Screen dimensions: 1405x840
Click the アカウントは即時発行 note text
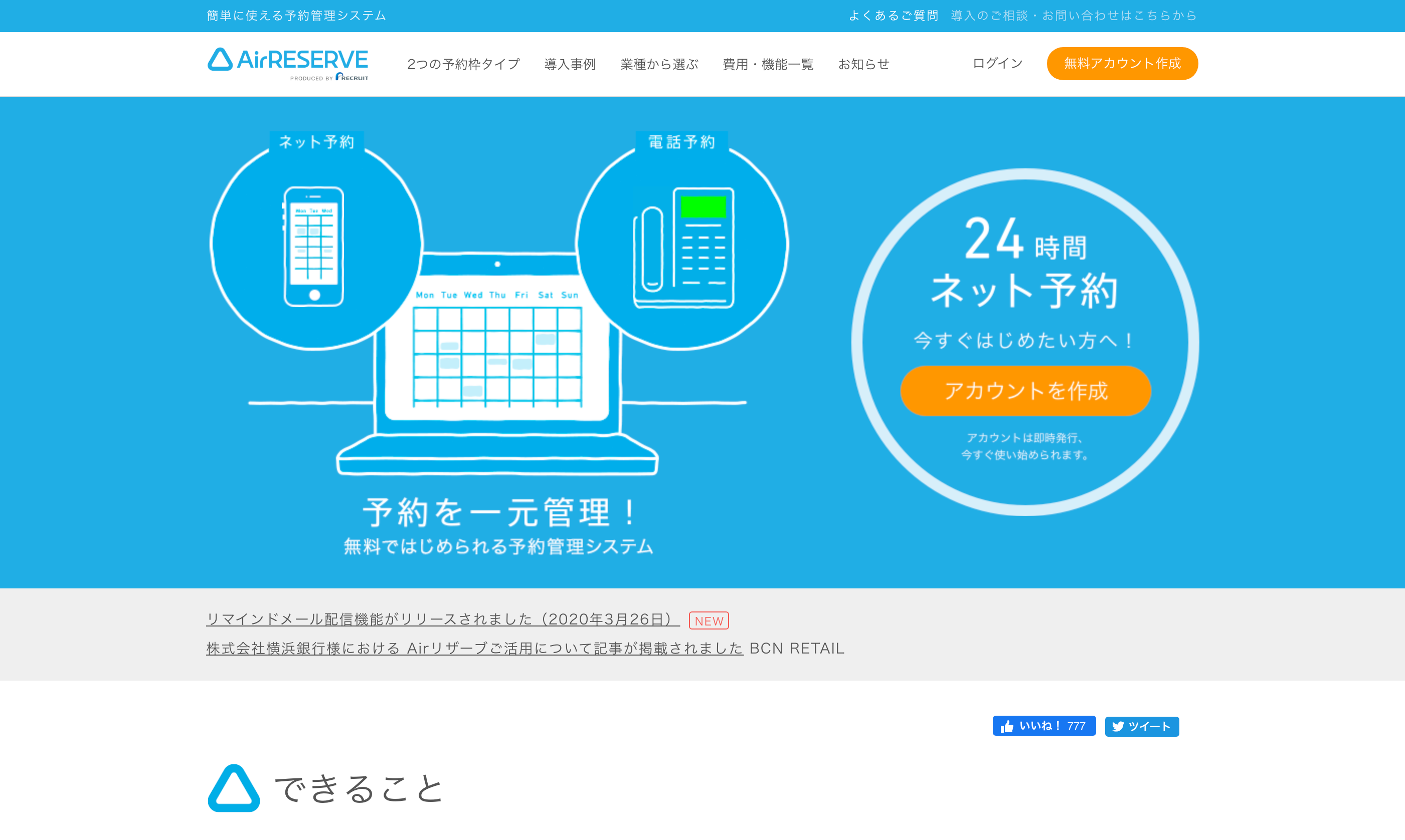point(1025,446)
